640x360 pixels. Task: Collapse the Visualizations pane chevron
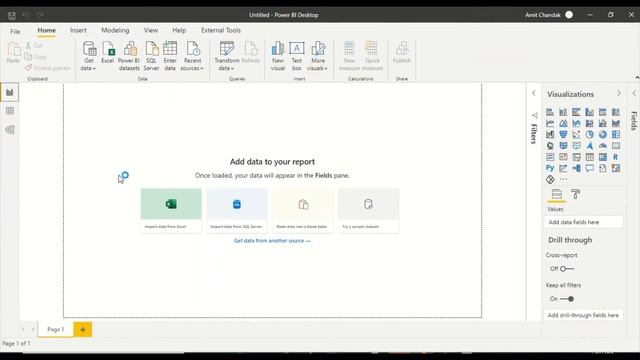pos(619,93)
